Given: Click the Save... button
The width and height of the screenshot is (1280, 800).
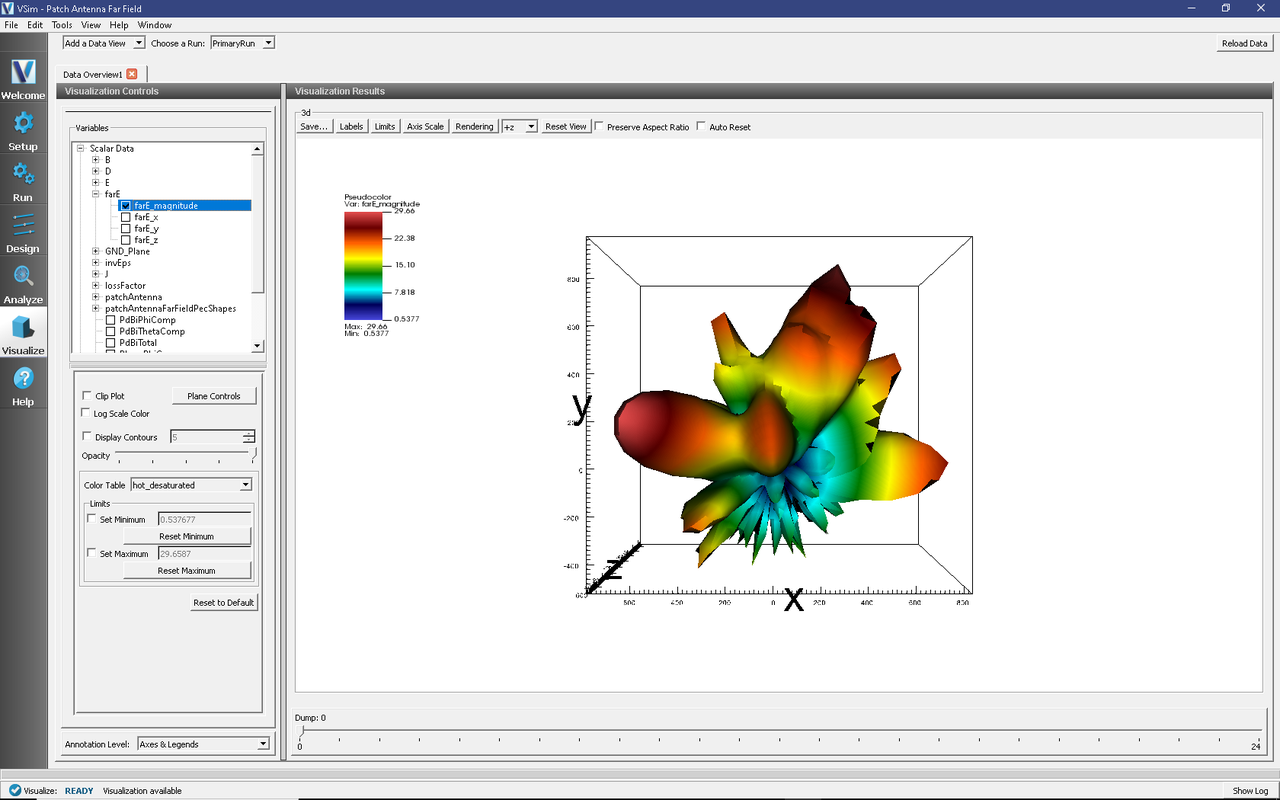Looking at the screenshot, I should coord(314,127).
